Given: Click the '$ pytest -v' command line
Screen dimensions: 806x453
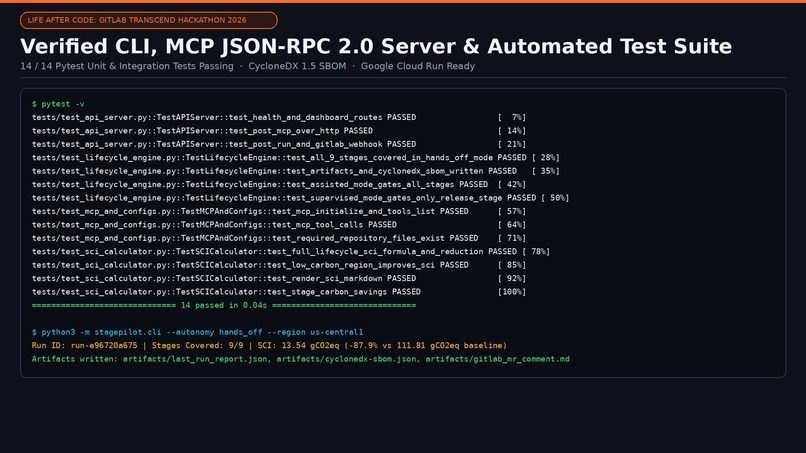Looking at the screenshot, I should pyautogui.click(x=58, y=104).
